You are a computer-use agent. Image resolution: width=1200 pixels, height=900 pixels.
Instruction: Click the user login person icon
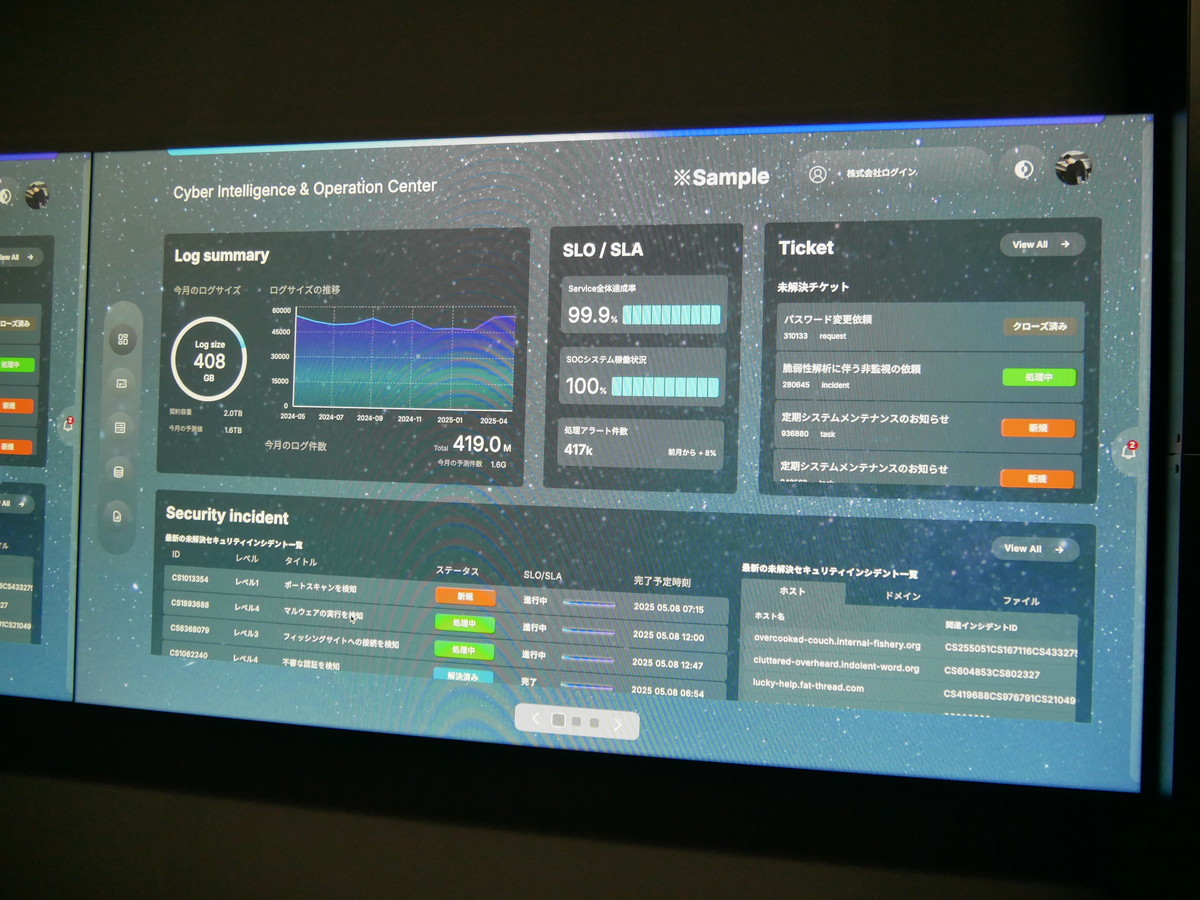pyautogui.click(x=818, y=174)
